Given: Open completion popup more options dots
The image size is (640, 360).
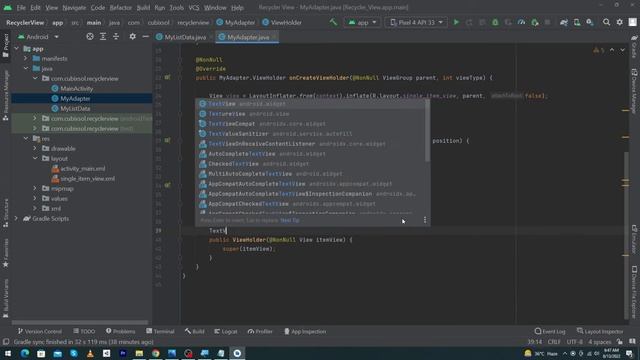Looking at the screenshot, I should (425, 220).
